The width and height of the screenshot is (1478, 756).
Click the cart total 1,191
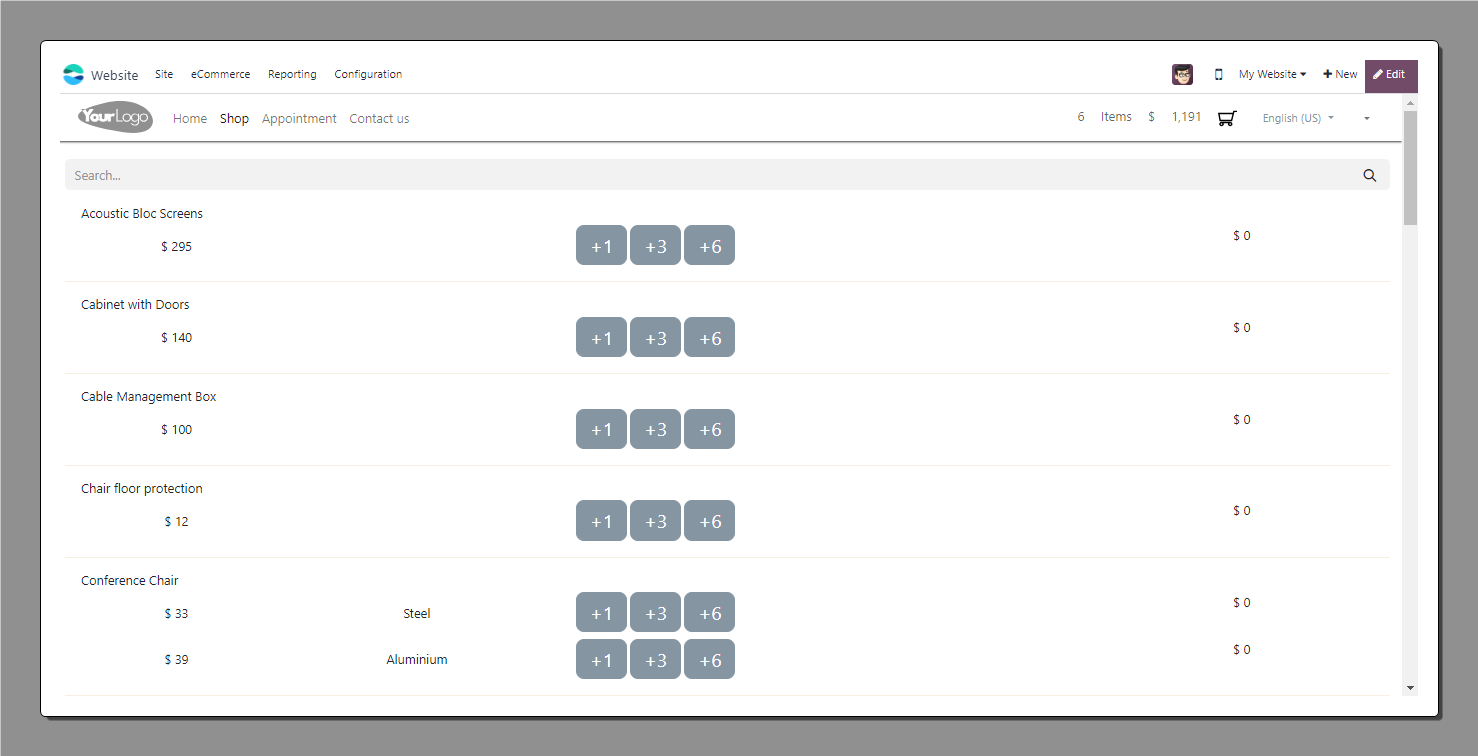(1187, 117)
